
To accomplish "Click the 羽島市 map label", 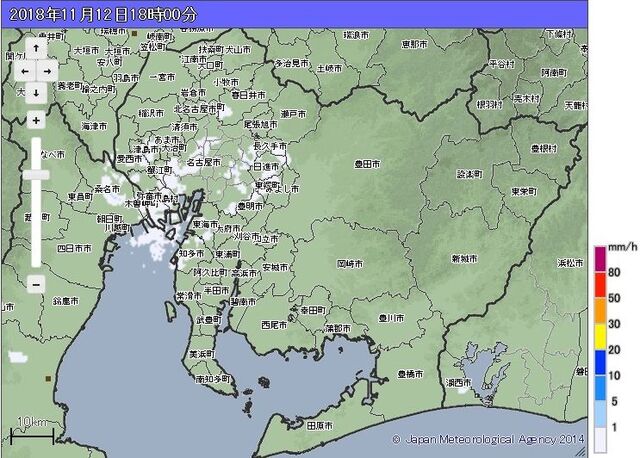I will [126, 78].
